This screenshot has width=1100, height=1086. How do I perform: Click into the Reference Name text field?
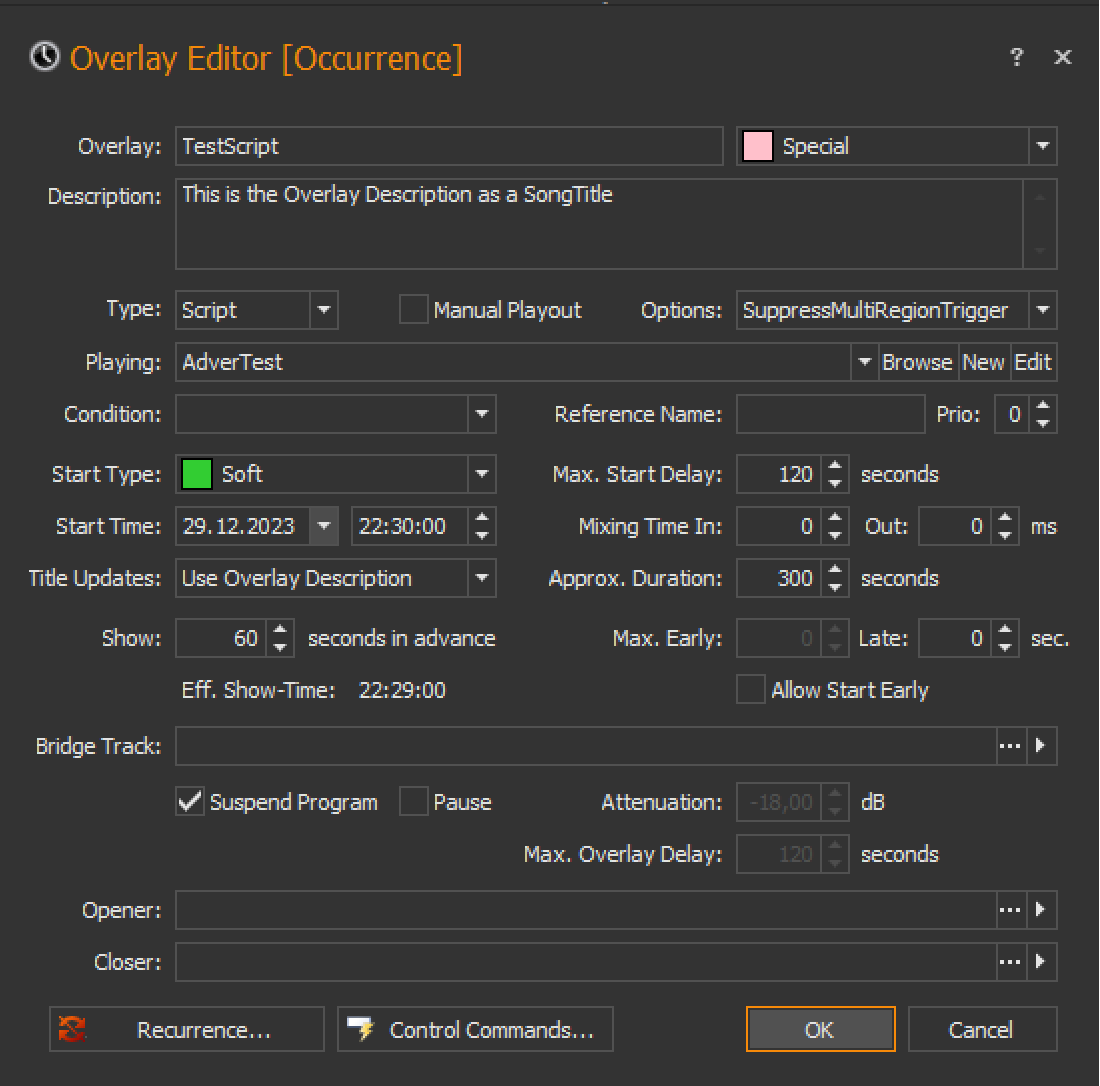[830, 414]
